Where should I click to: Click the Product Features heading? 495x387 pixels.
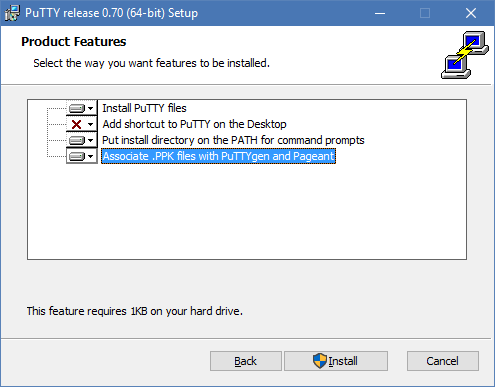tap(74, 42)
